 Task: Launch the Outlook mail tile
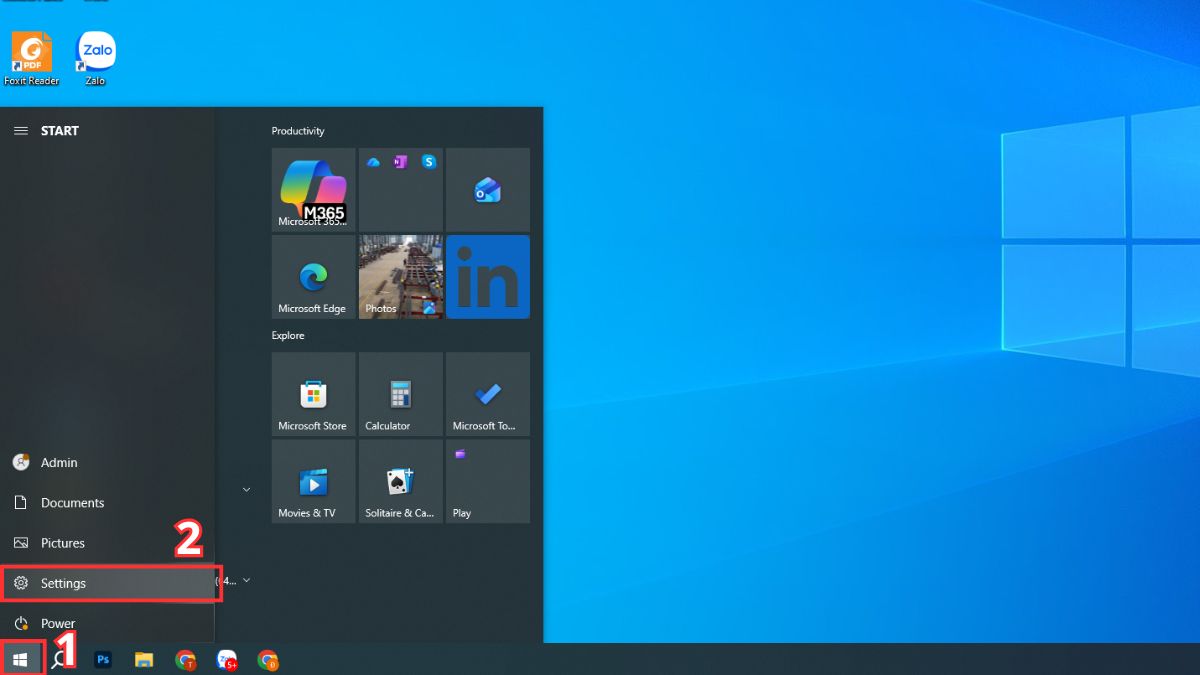click(x=488, y=190)
